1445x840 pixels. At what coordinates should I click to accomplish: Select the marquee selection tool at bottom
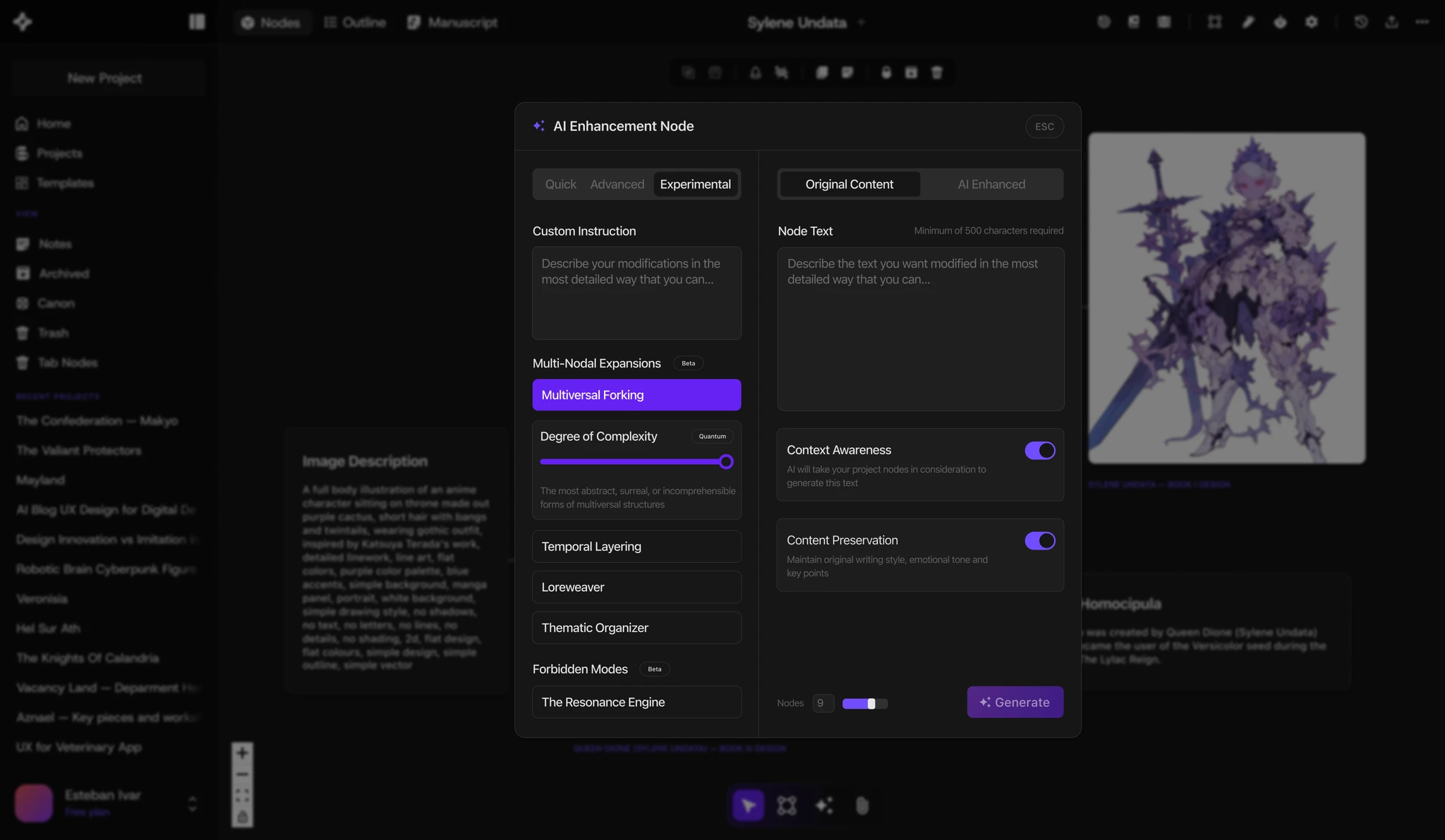pos(786,805)
